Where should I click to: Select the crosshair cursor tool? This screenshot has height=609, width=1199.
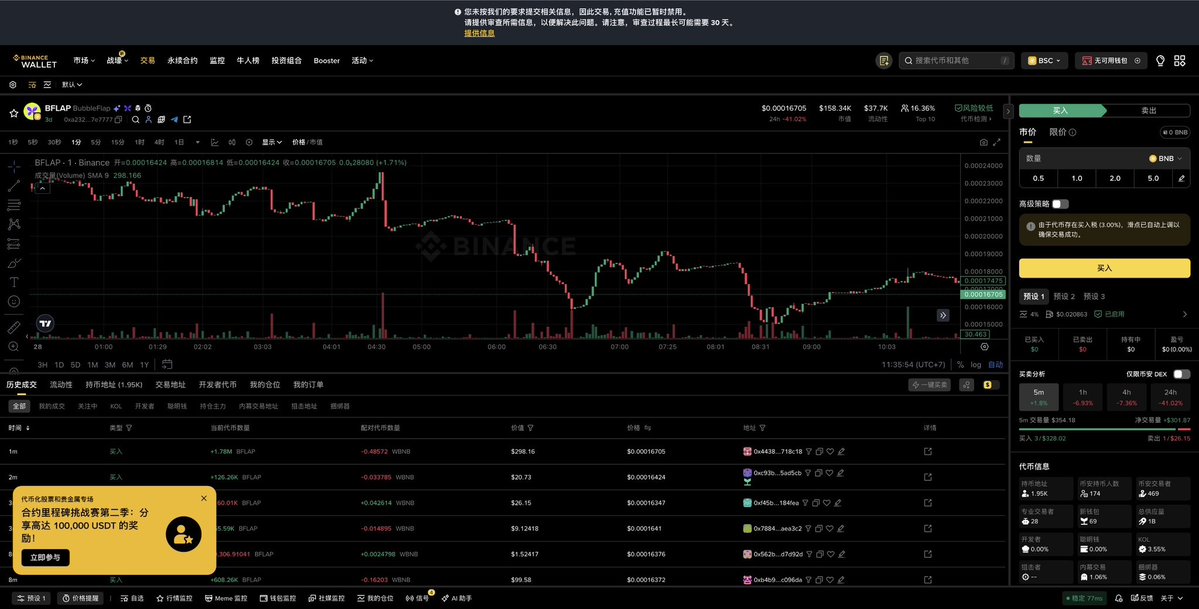[14, 166]
